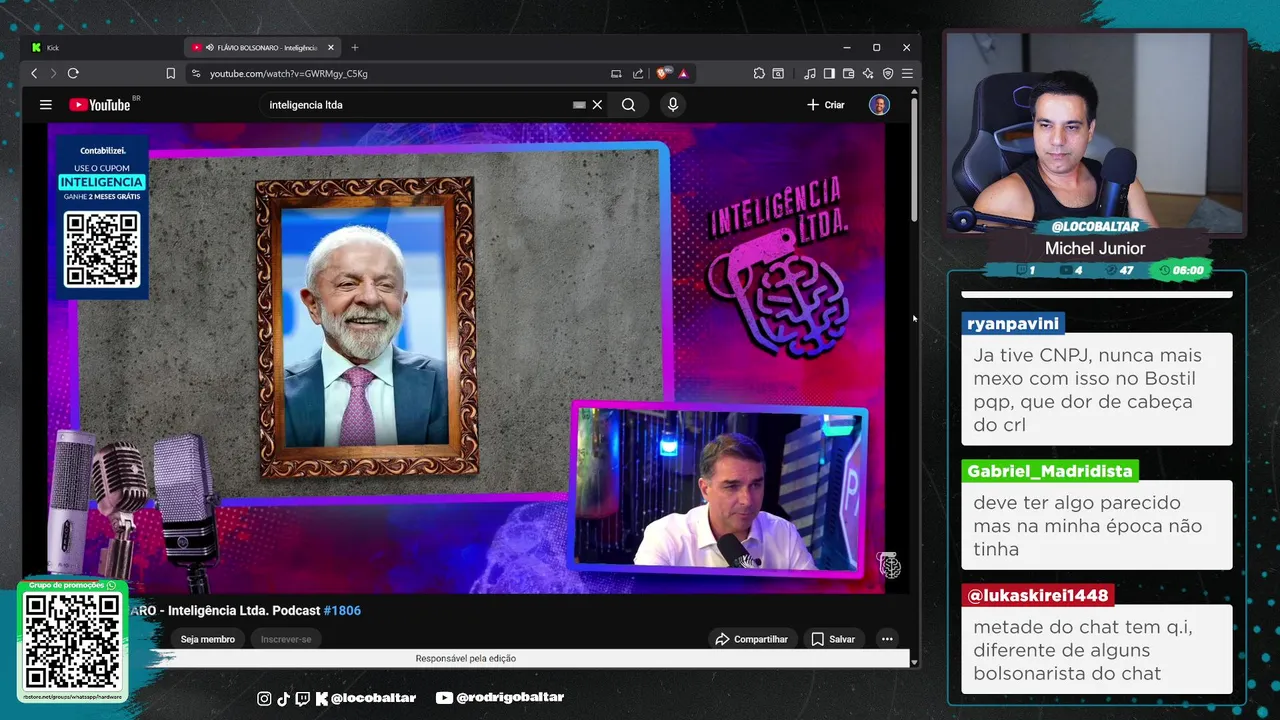Click the Grupo de promoções QR code

coord(73,640)
